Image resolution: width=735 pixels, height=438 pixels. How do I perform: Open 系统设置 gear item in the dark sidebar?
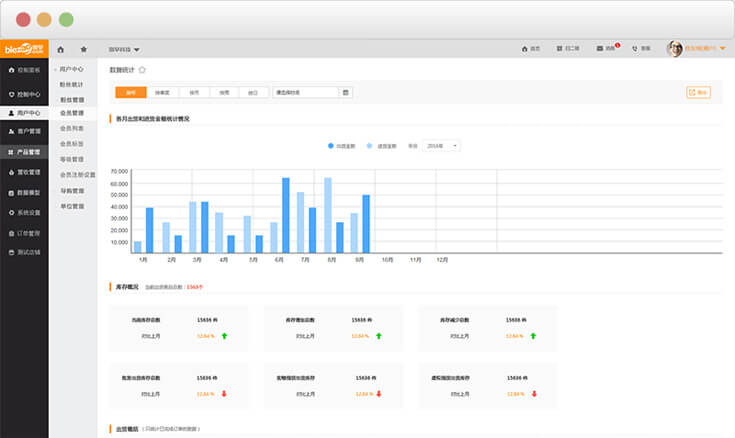tap(24, 212)
